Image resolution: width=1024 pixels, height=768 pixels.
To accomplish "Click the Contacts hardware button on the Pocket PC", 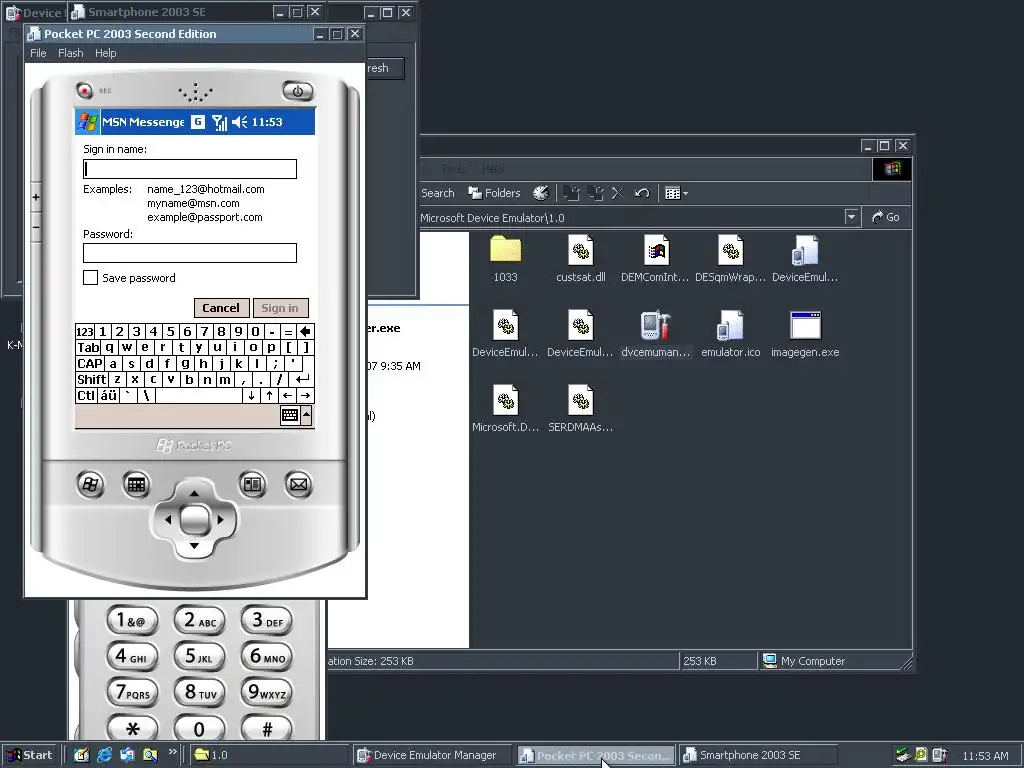I will click(x=252, y=485).
